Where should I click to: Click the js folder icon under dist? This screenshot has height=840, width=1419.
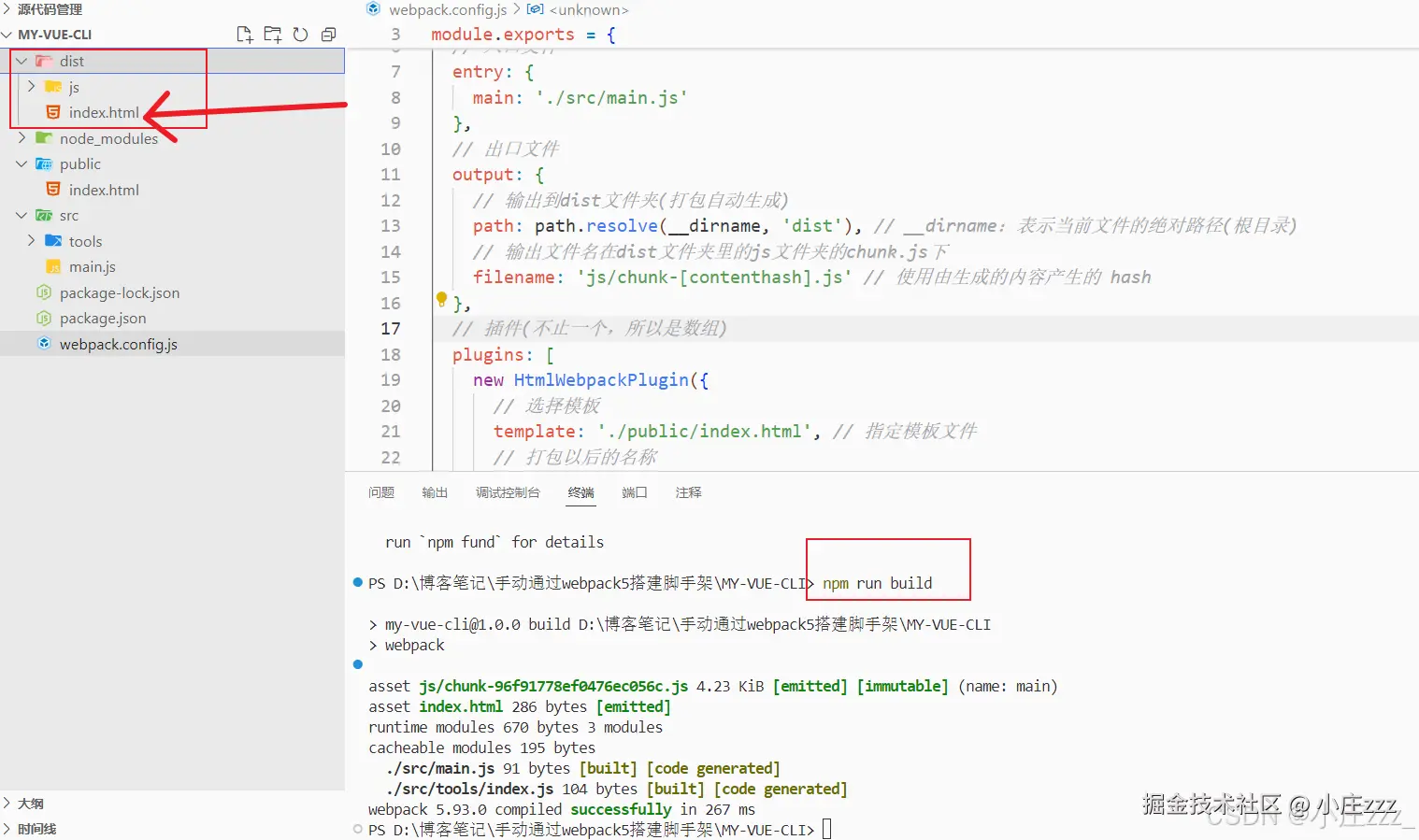53,87
